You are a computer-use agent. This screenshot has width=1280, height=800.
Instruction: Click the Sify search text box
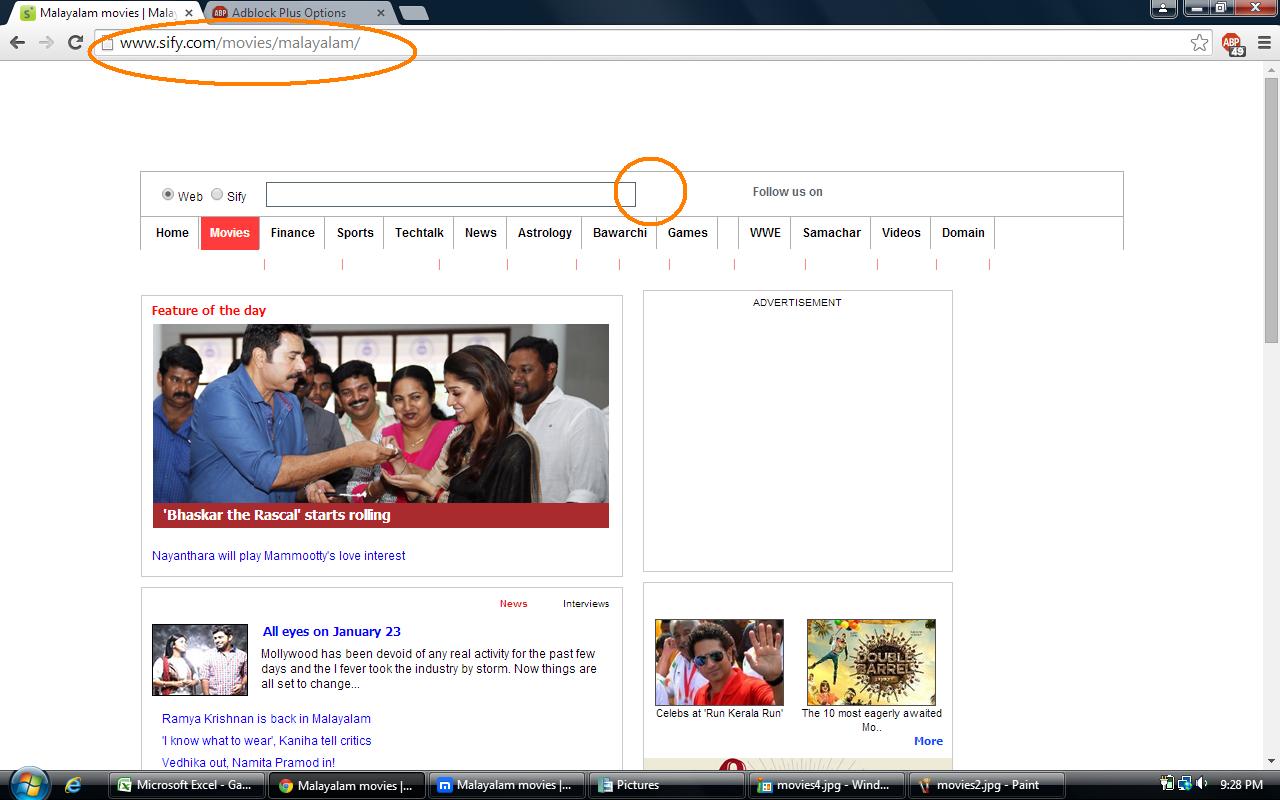point(450,194)
